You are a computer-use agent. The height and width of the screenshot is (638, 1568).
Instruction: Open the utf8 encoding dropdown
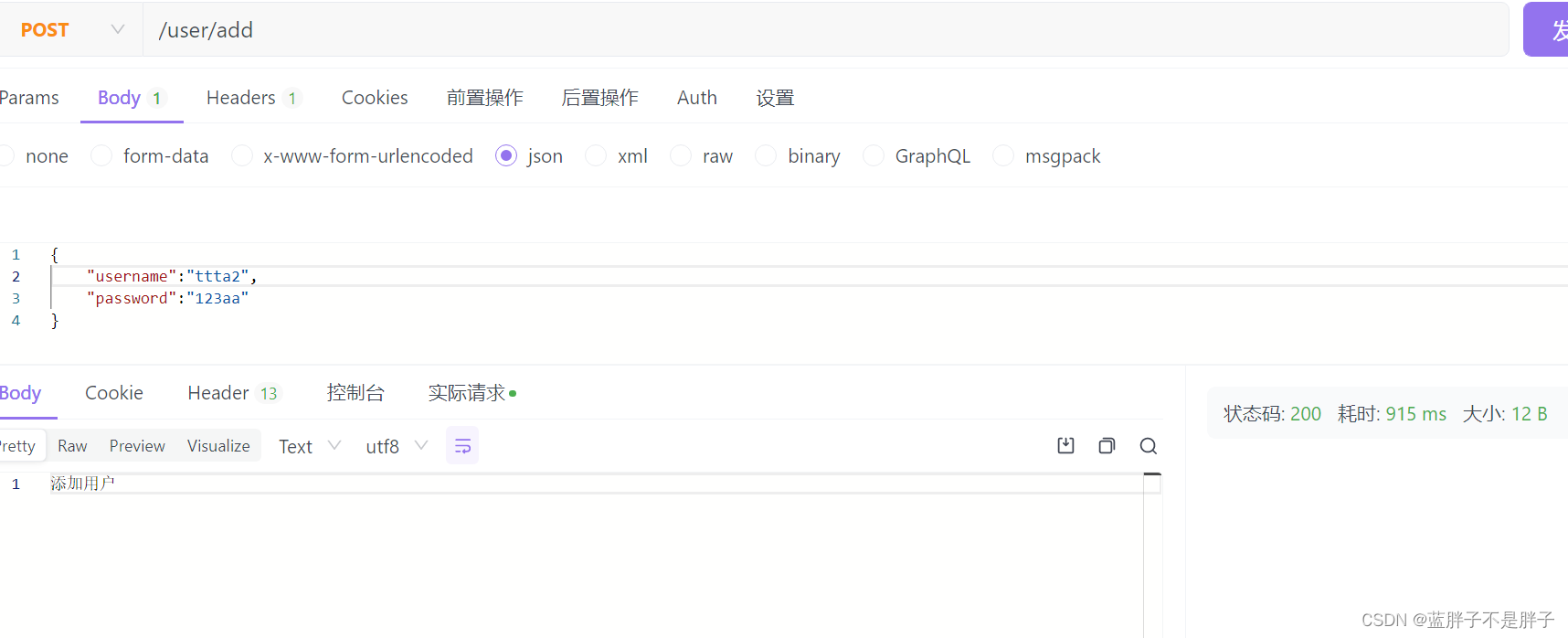pos(397,446)
